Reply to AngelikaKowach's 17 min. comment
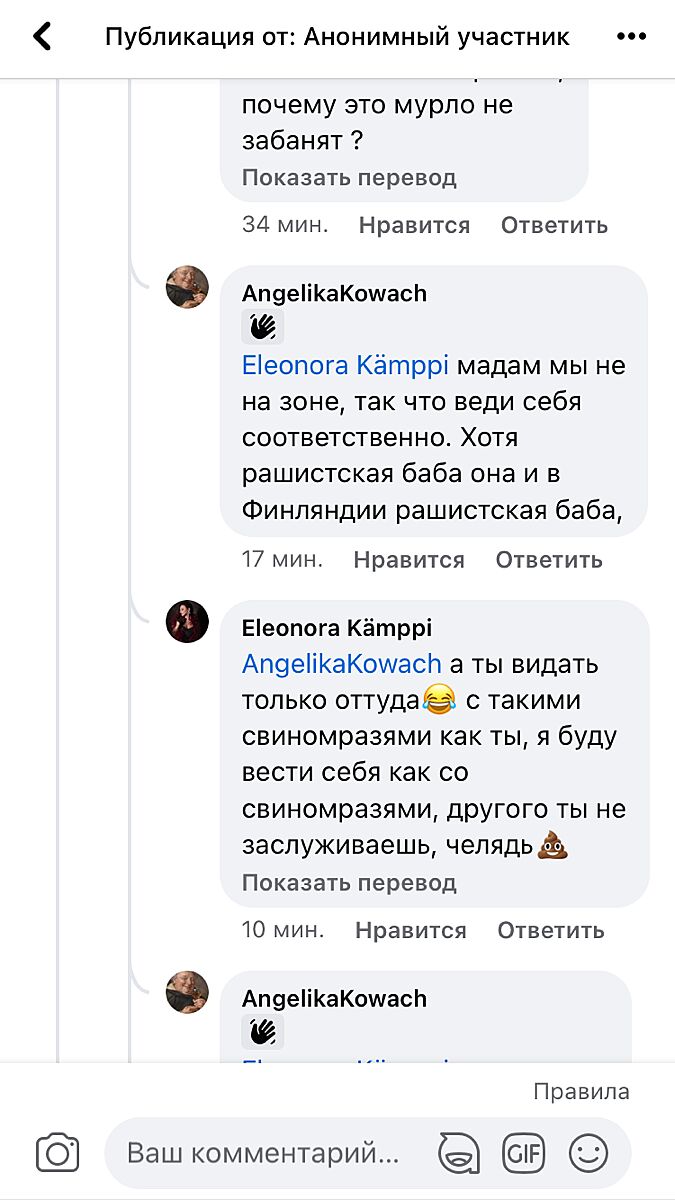 coord(549,560)
